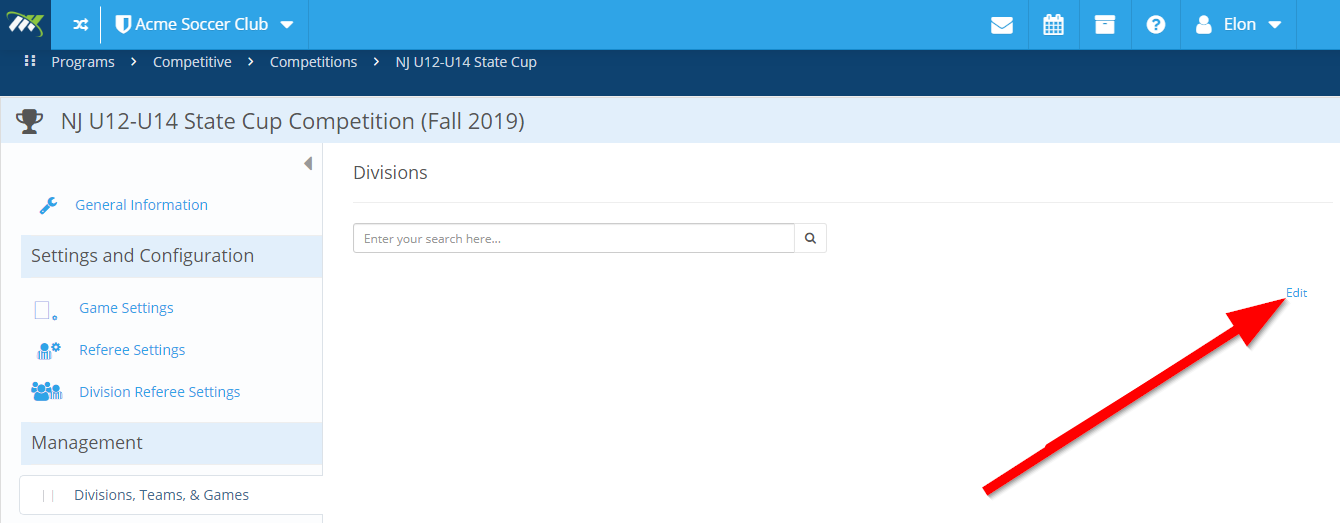Select Divisions, Teams, & Games tab
Viewport: 1340px width, 523px height.
[171, 495]
